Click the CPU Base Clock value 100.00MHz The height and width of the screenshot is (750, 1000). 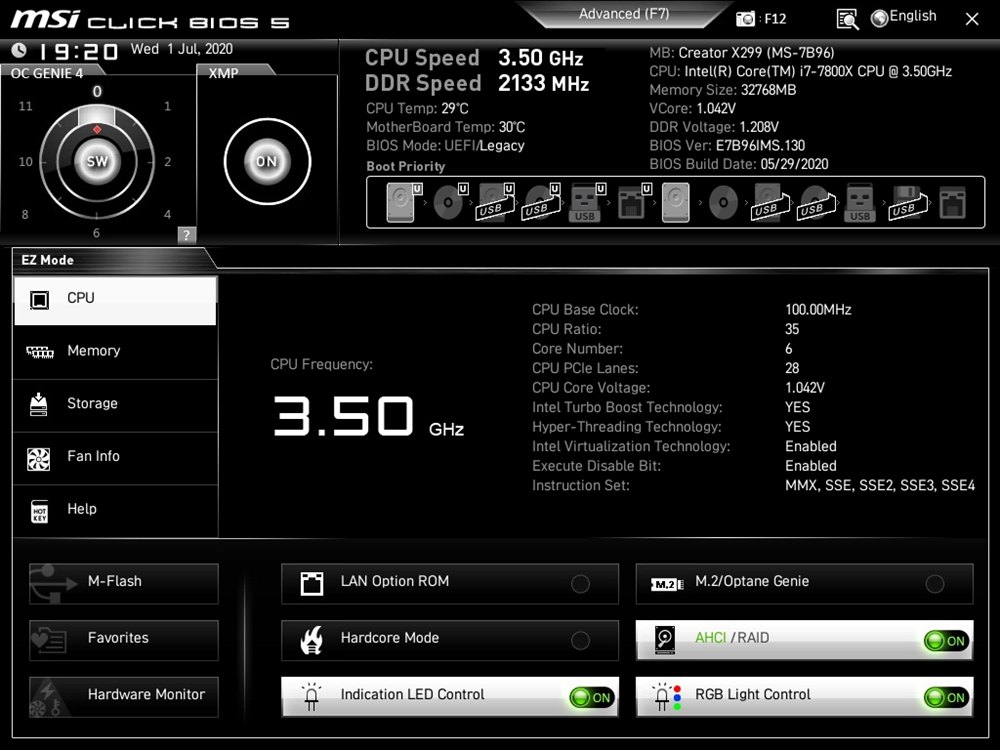pyautogui.click(x=818, y=310)
